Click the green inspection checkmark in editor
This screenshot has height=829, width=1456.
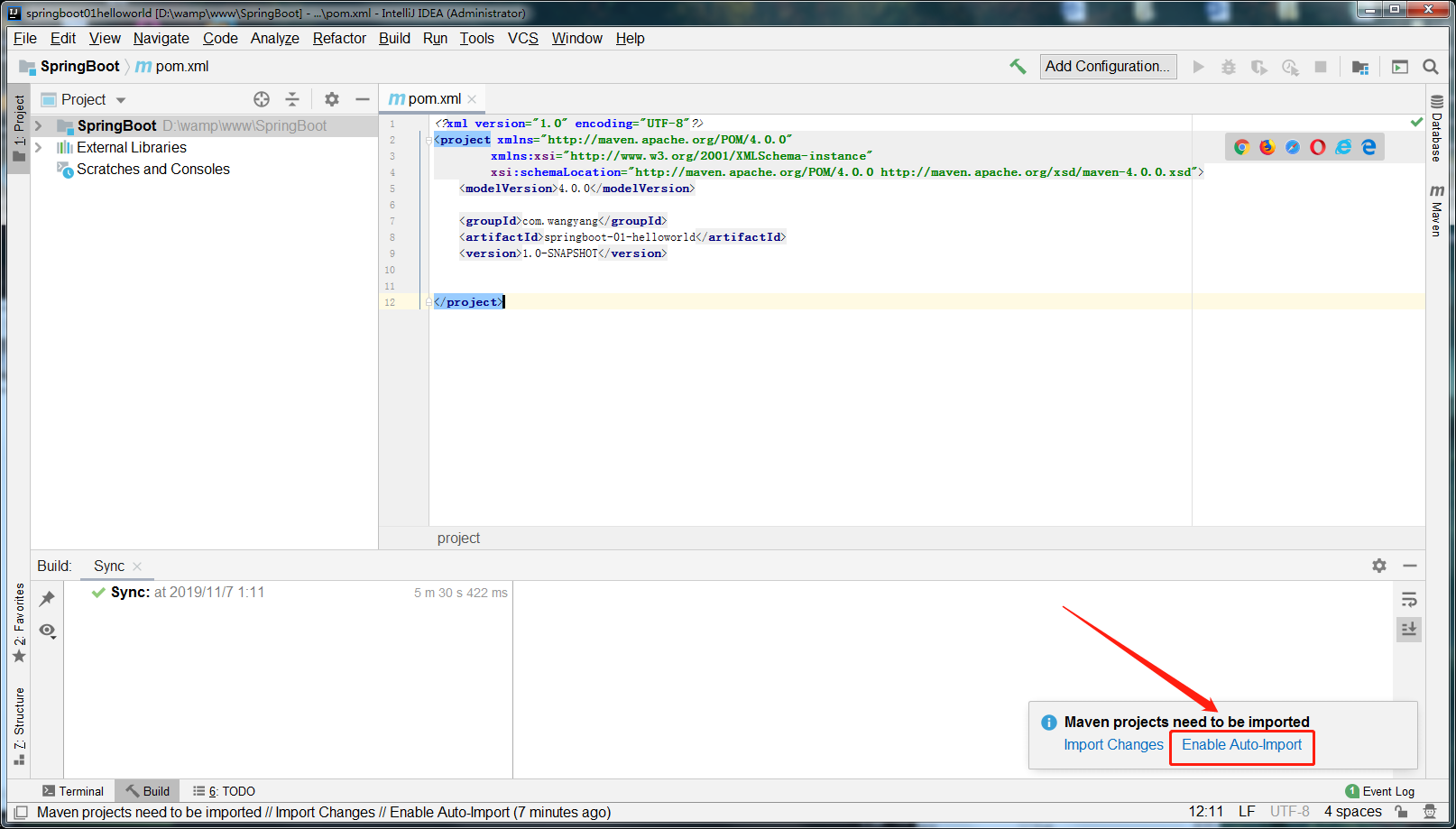[1416, 122]
